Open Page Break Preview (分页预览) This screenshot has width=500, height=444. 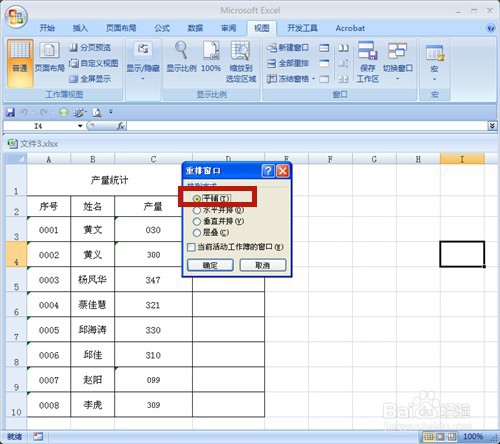pyautogui.click(x=90, y=48)
